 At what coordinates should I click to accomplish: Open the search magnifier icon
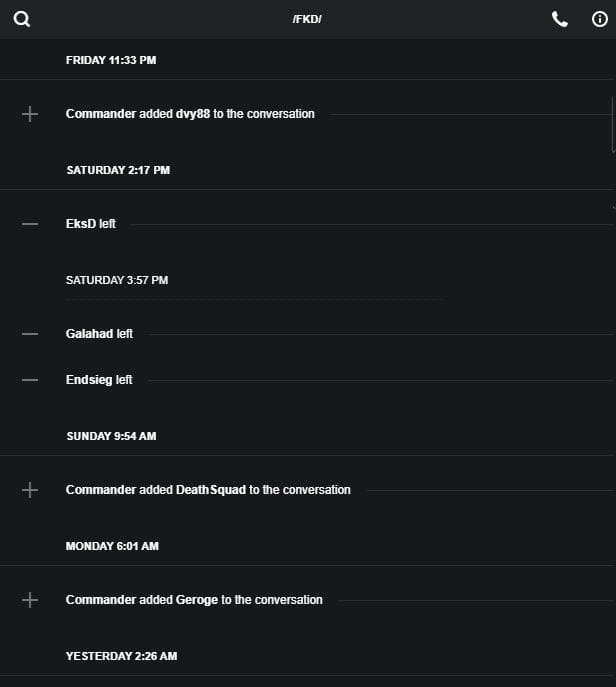click(21, 19)
